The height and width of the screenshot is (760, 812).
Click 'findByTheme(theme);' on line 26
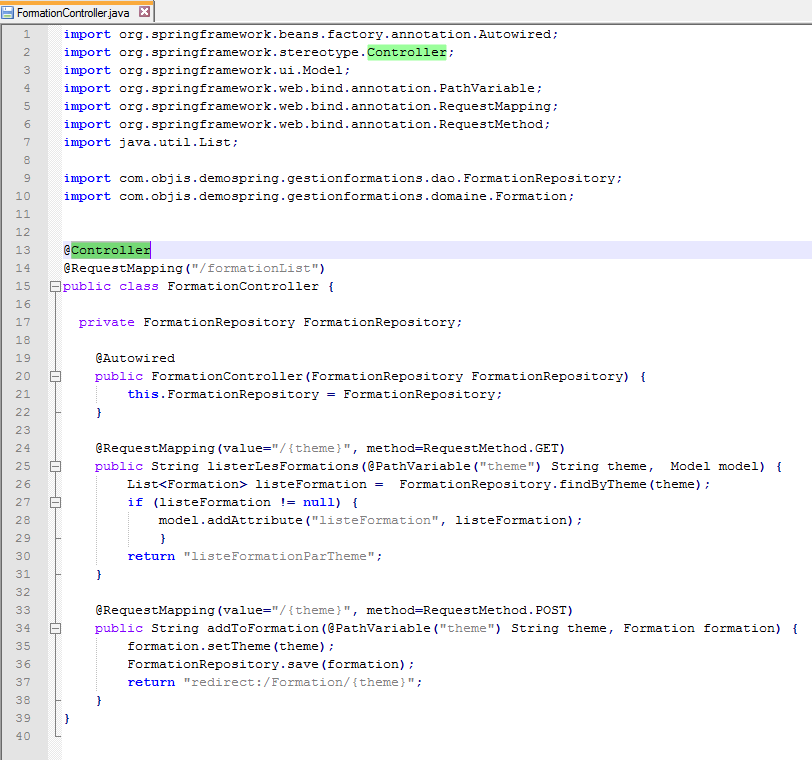[634, 485]
